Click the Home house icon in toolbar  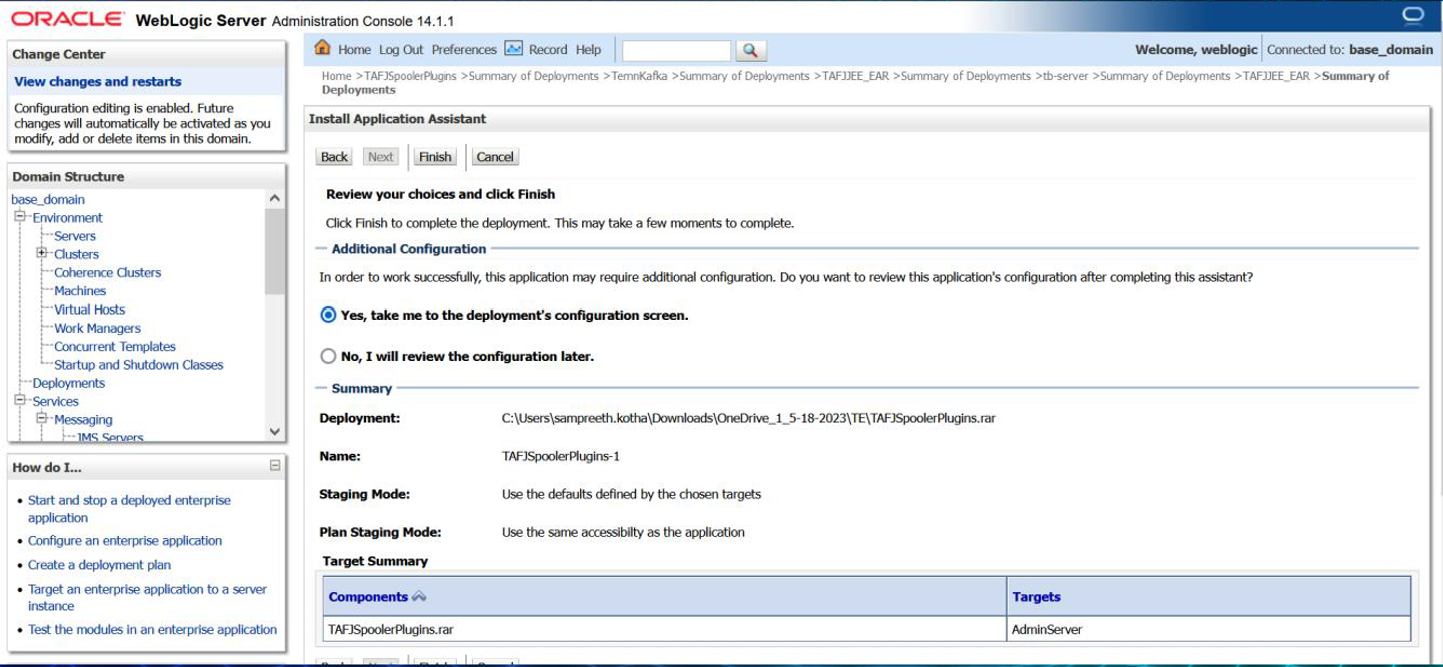click(x=322, y=49)
